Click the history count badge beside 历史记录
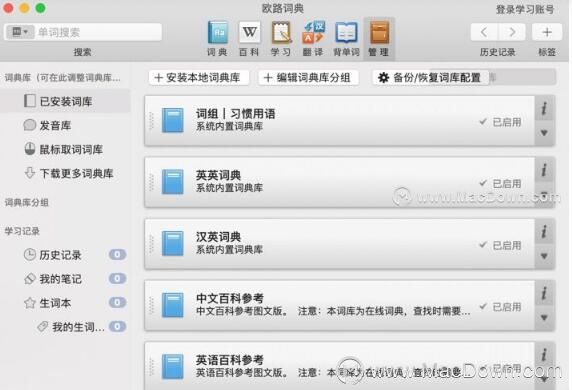 [117, 255]
